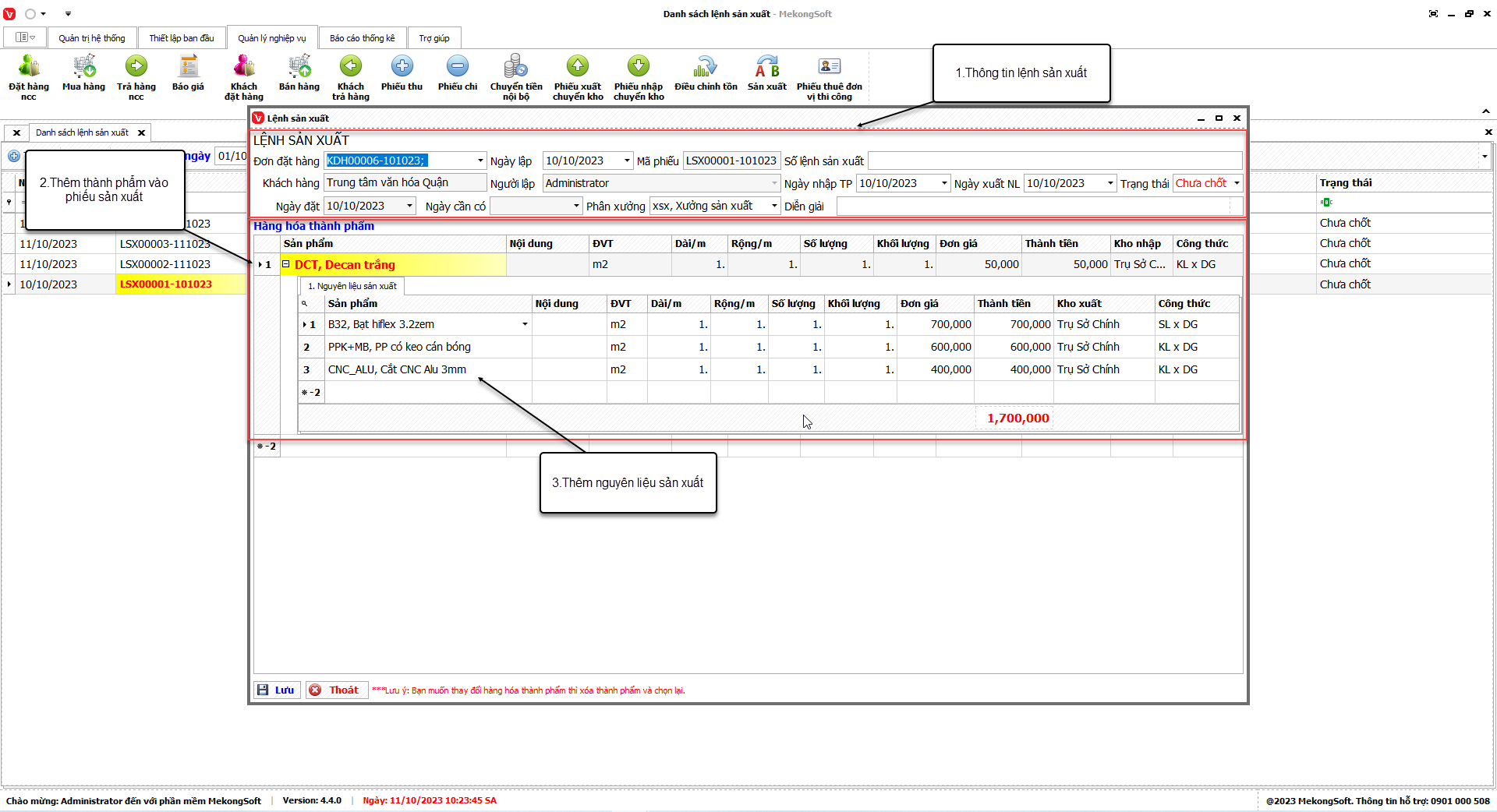Screen dimensions: 1497x812
Task: Select the Thiết lập ban đầu tab
Action: 182,38
